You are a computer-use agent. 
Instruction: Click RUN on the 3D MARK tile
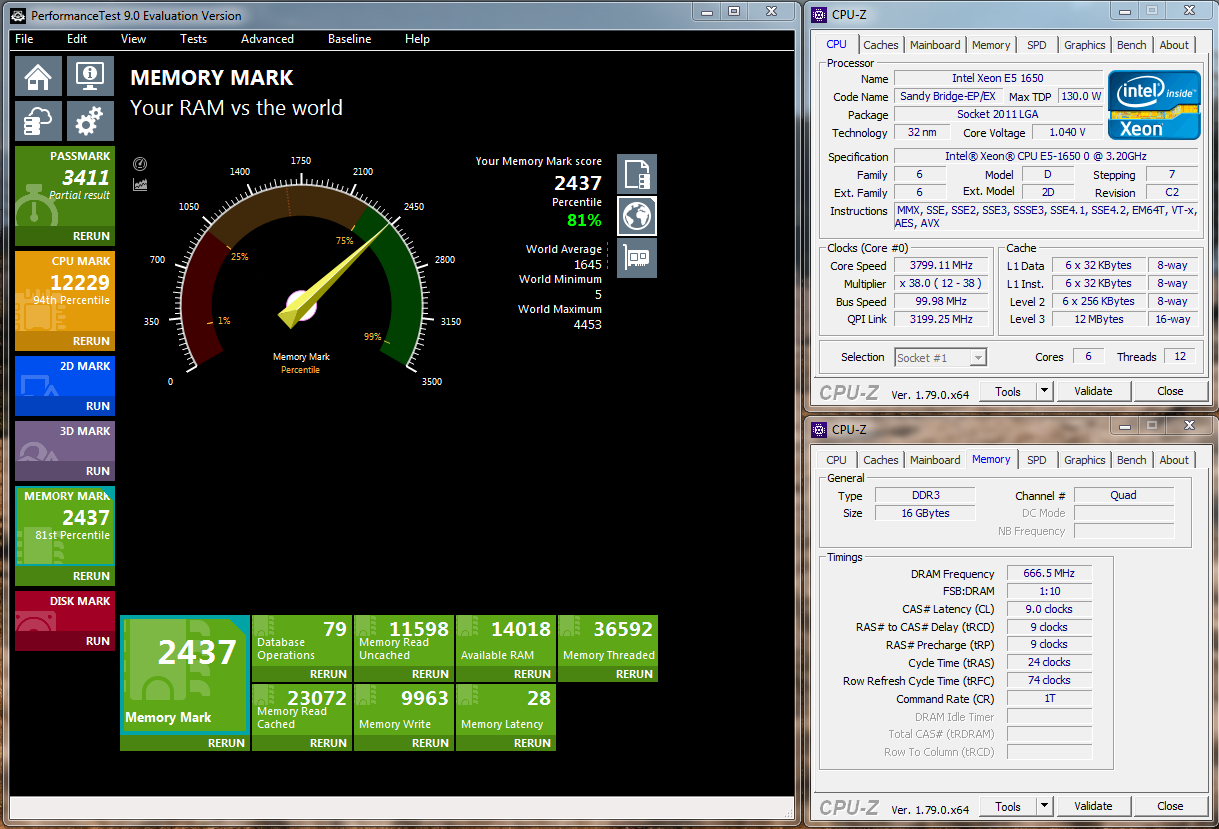[98, 471]
